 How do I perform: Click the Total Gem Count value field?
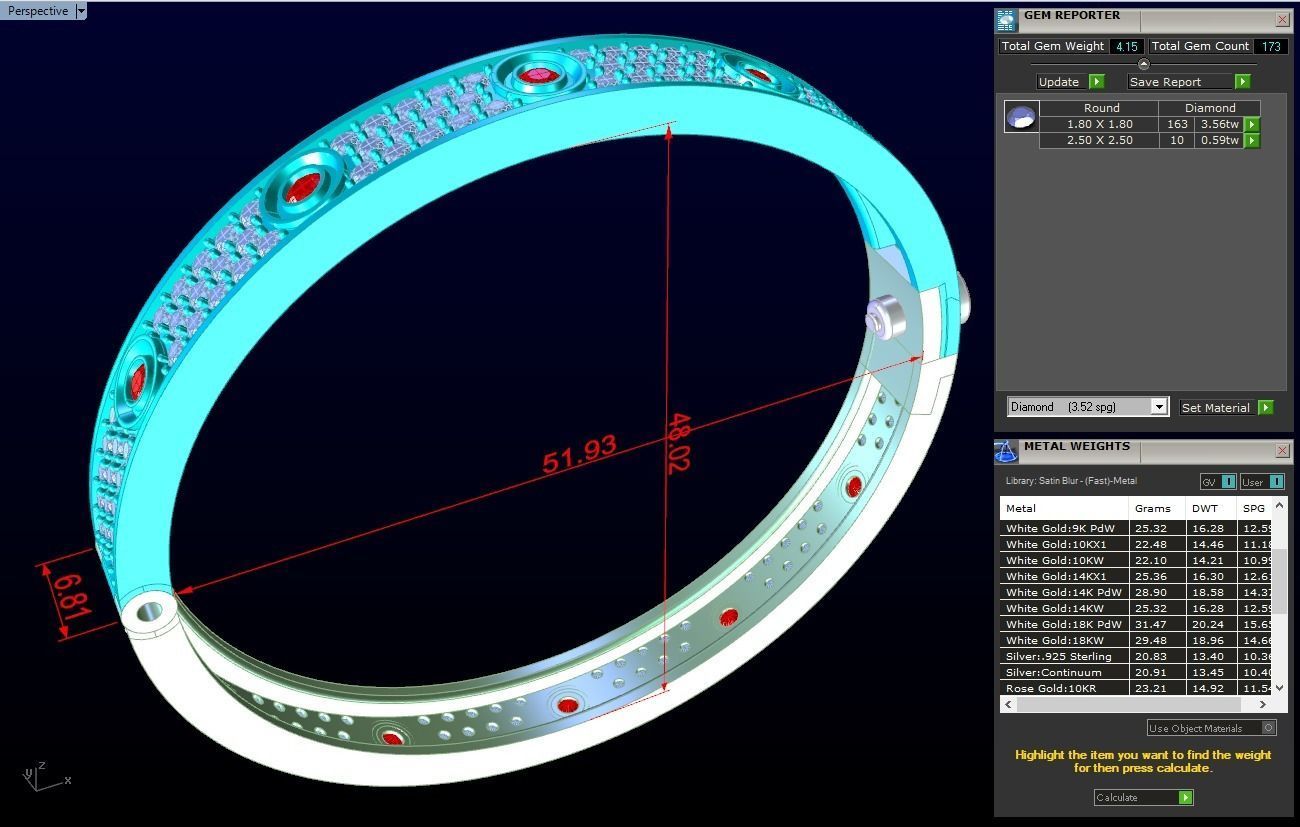click(x=1271, y=46)
